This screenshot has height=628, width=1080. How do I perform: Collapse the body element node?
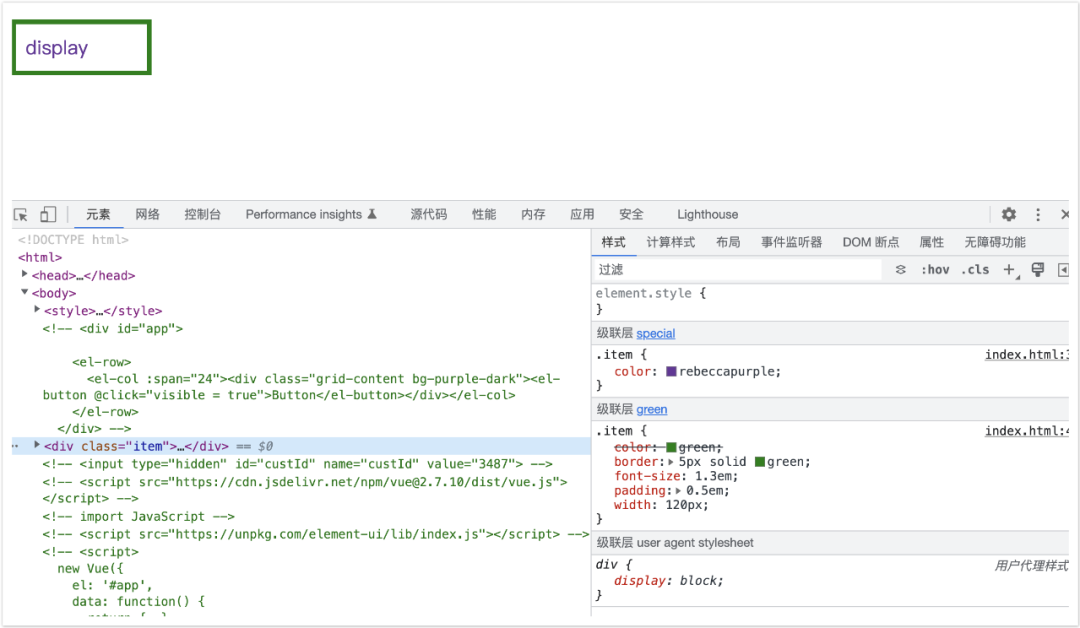(25, 293)
